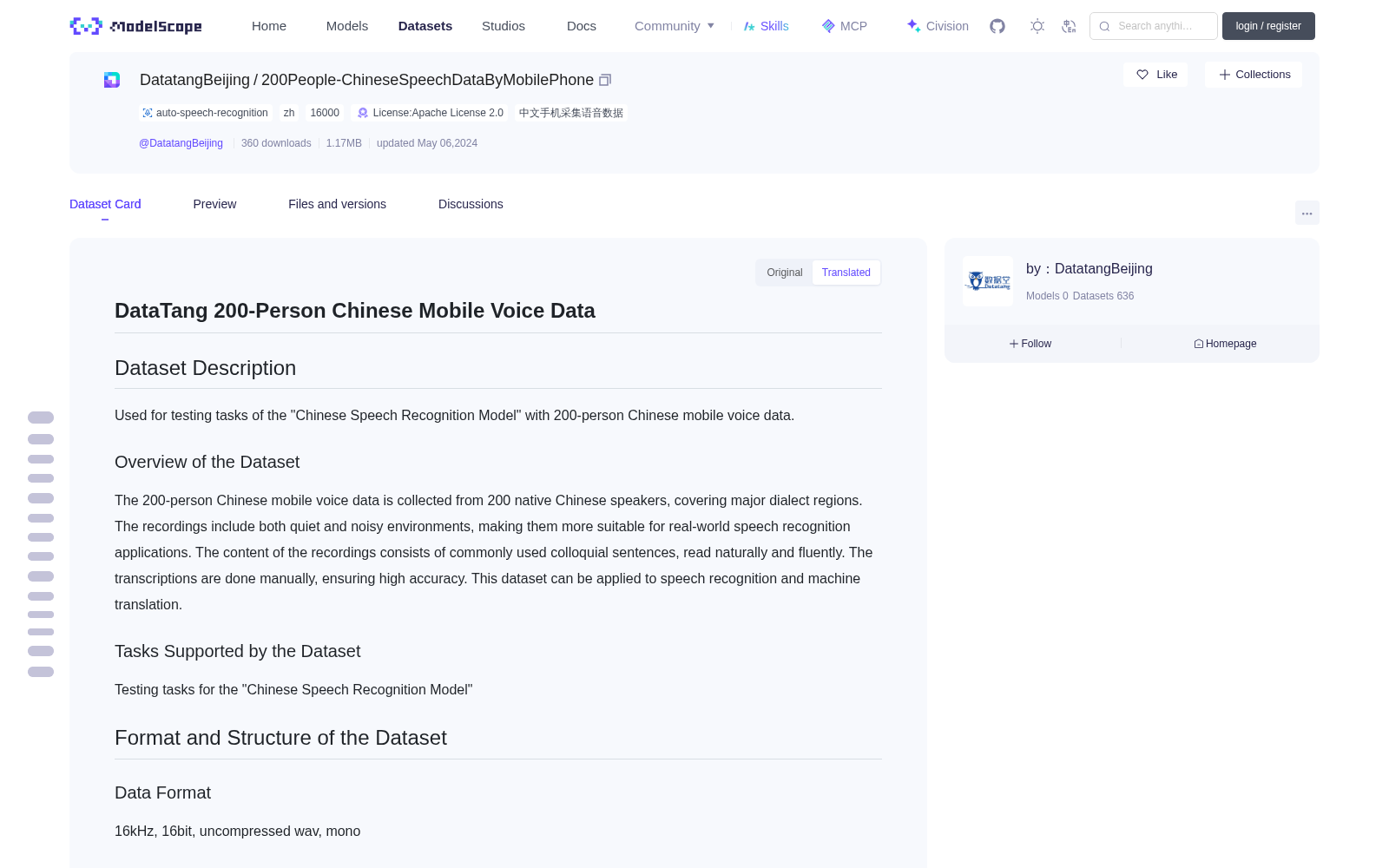Open Skills from the top navigation
The height and width of the screenshot is (868, 1389).
coord(767,26)
